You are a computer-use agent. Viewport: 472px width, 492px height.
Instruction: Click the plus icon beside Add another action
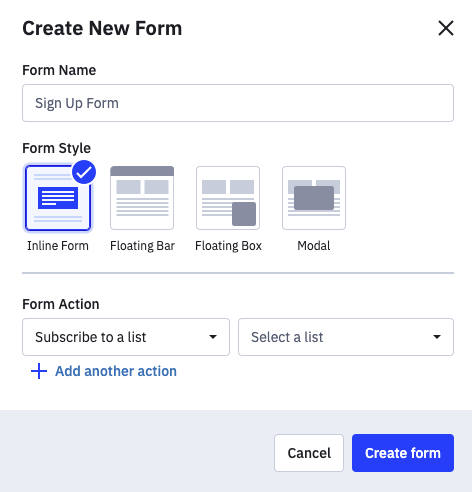(x=39, y=371)
